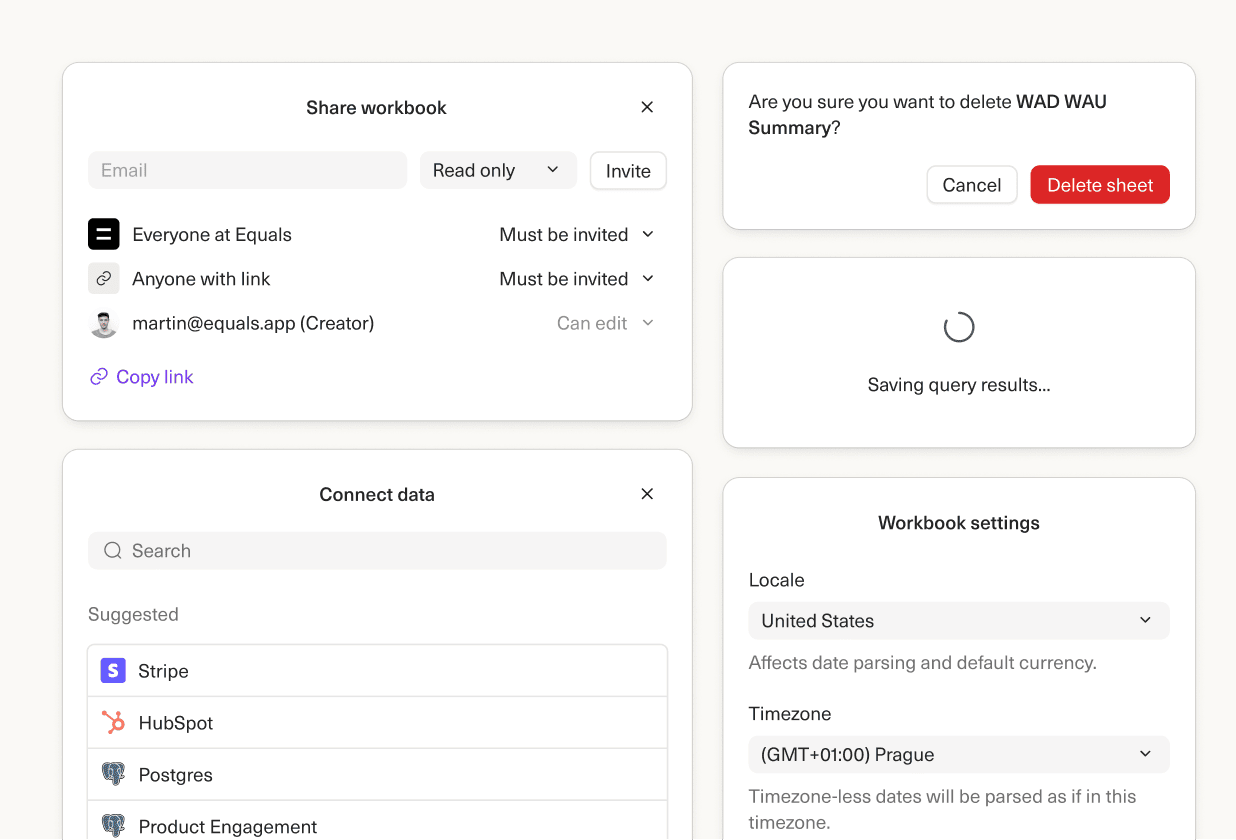Screen dimensions: 1236x840
Task: Open the Locale United States dropdown
Action: [x=958, y=621]
